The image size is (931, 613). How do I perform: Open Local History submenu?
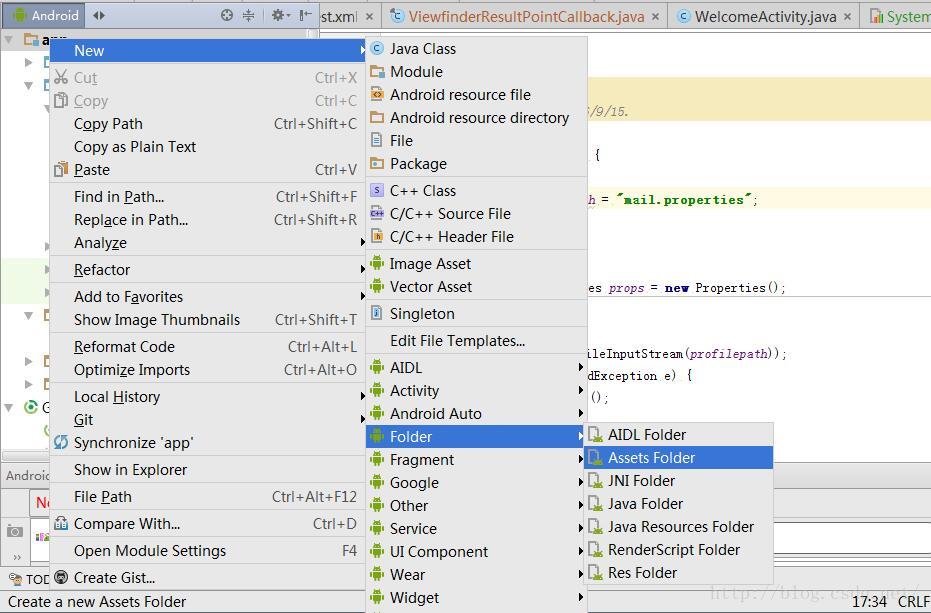(207, 397)
